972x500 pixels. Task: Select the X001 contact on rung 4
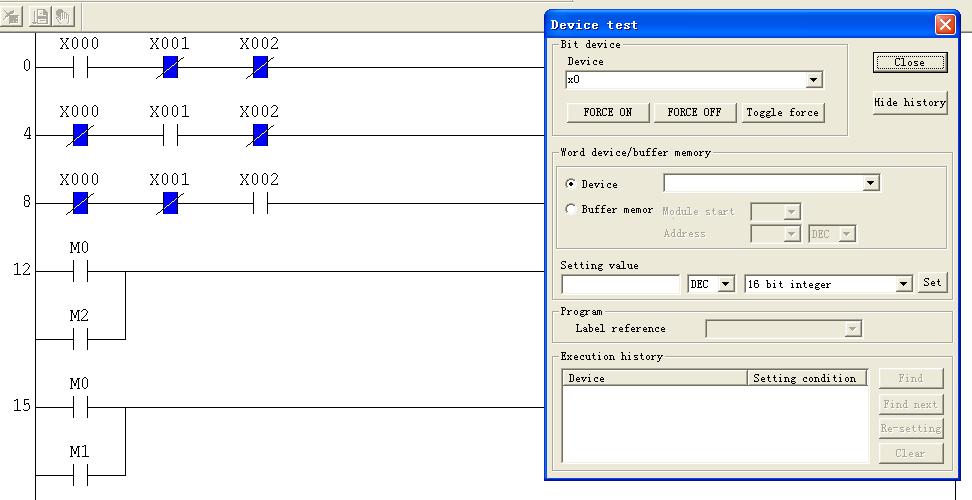[x=170, y=135]
